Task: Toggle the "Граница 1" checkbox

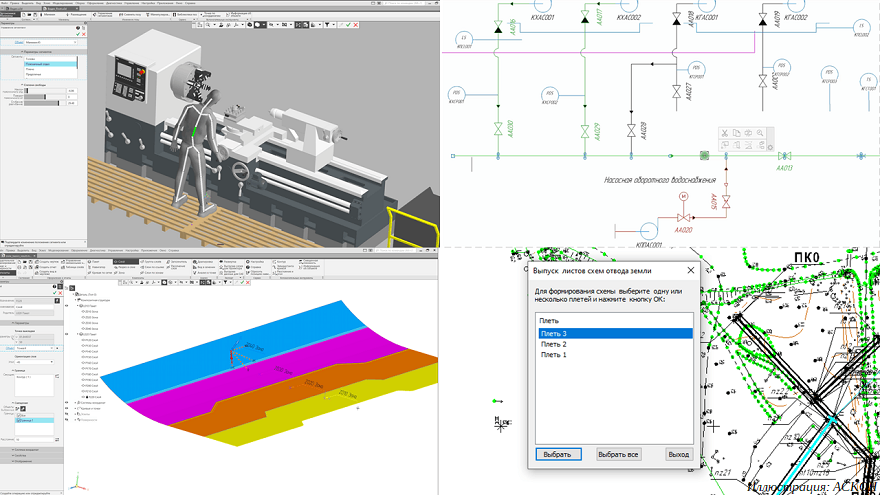Action: click(x=20, y=420)
